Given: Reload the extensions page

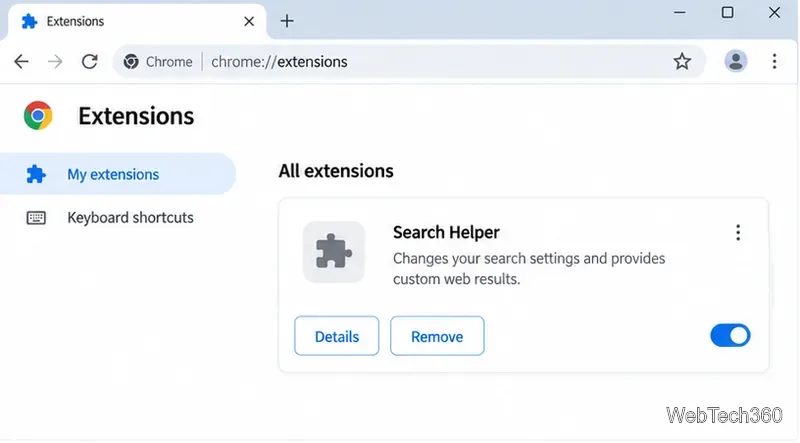Looking at the screenshot, I should (x=90, y=62).
